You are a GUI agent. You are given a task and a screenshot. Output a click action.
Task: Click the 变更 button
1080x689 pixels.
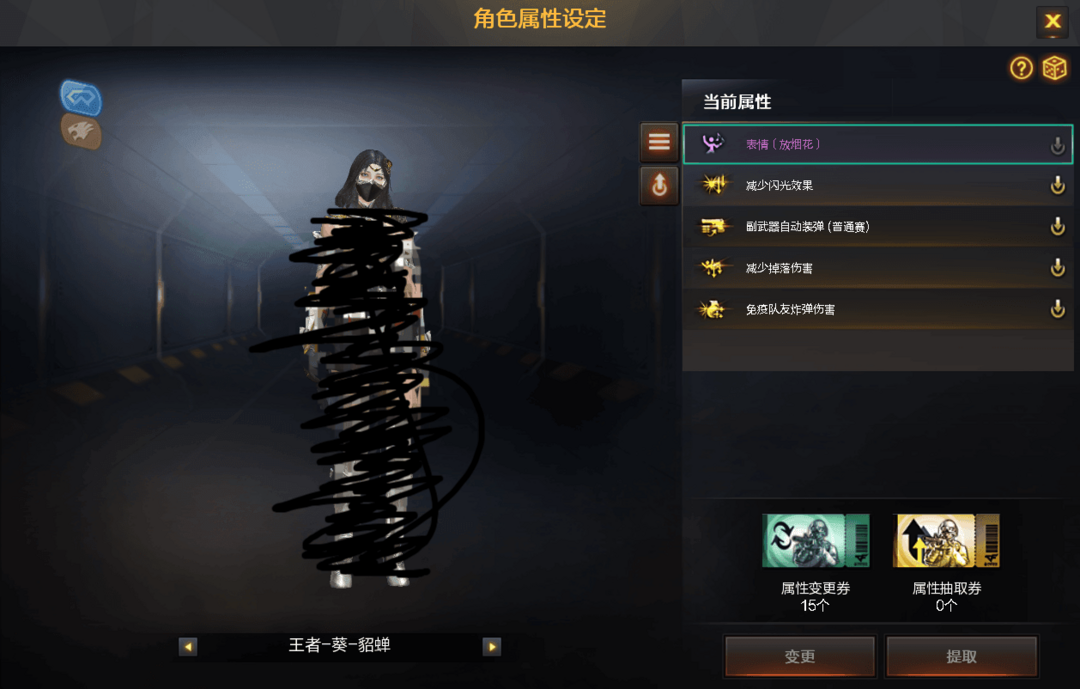(x=800, y=656)
